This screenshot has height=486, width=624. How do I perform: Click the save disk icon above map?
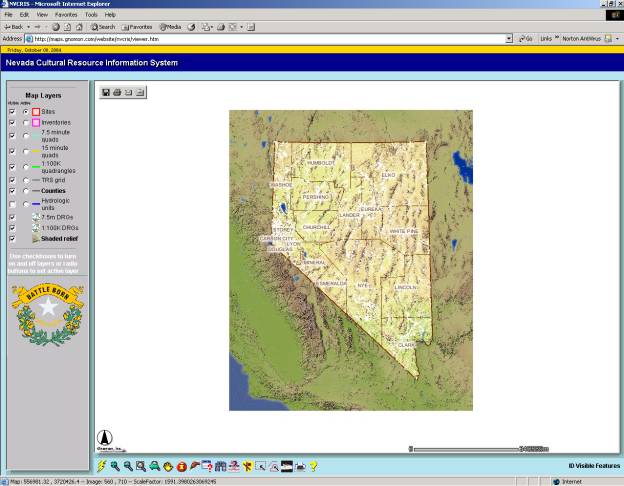[106, 92]
